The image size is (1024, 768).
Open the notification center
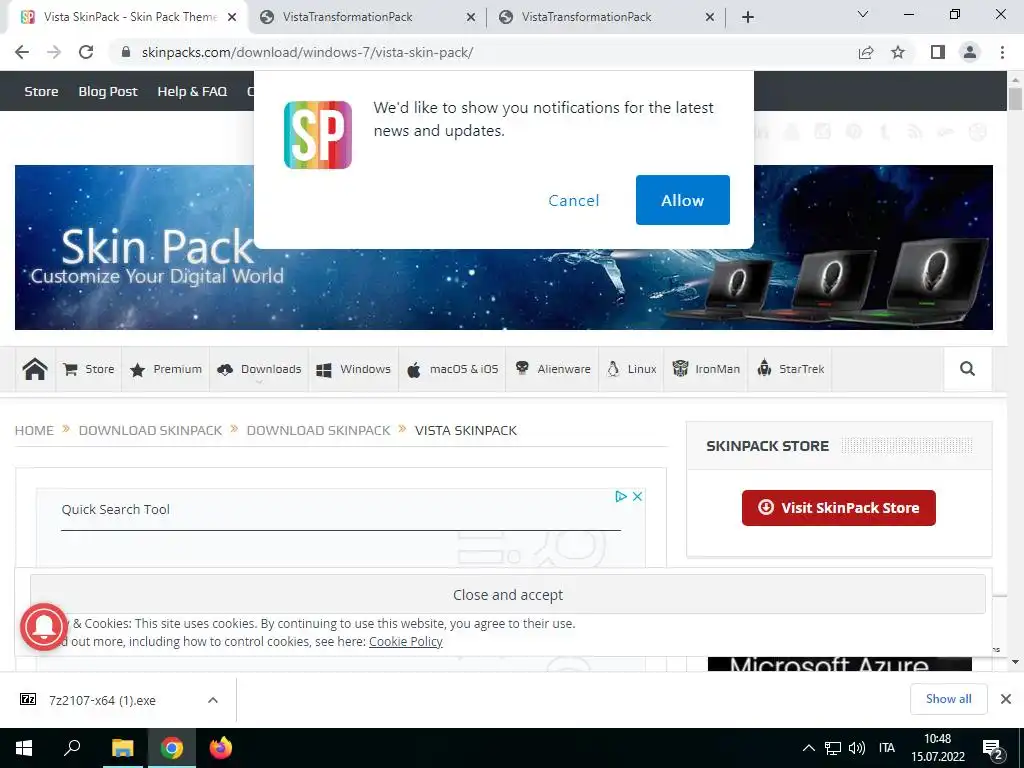pyautogui.click(x=993, y=749)
